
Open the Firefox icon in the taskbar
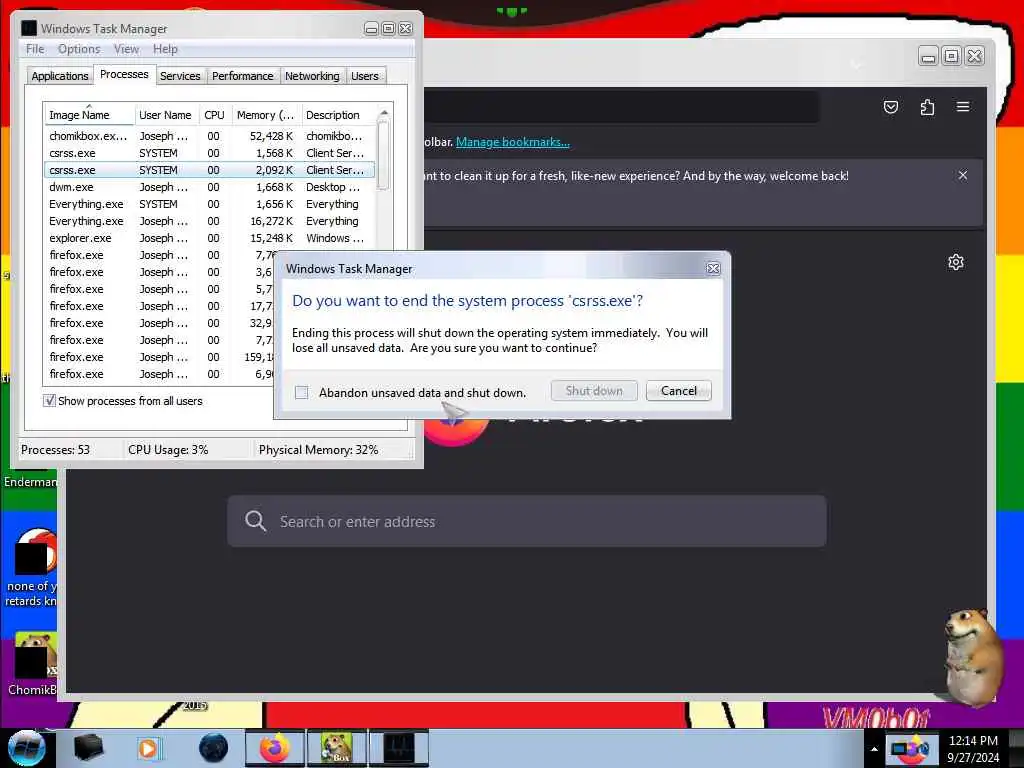tap(274, 748)
